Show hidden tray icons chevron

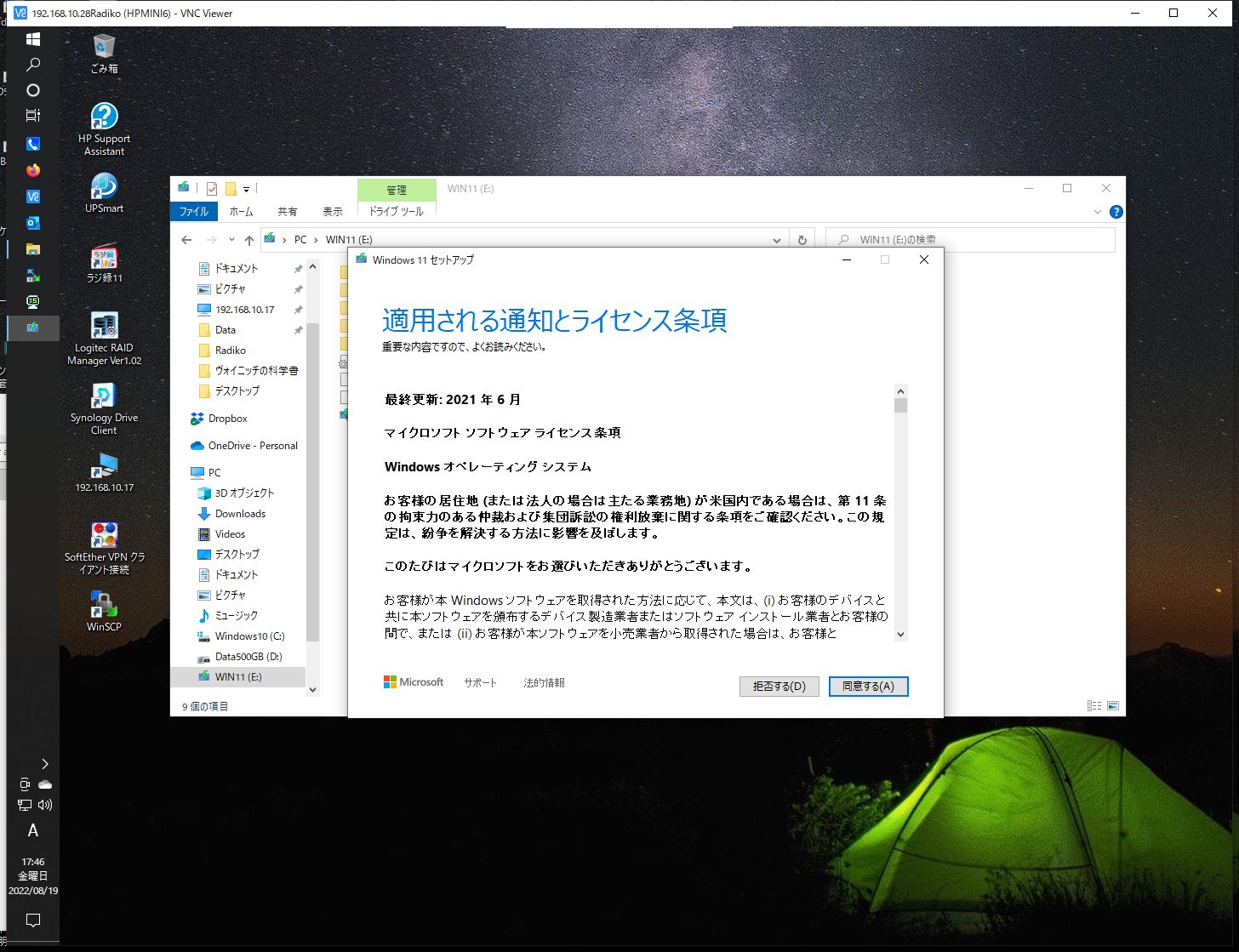click(x=45, y=764)
